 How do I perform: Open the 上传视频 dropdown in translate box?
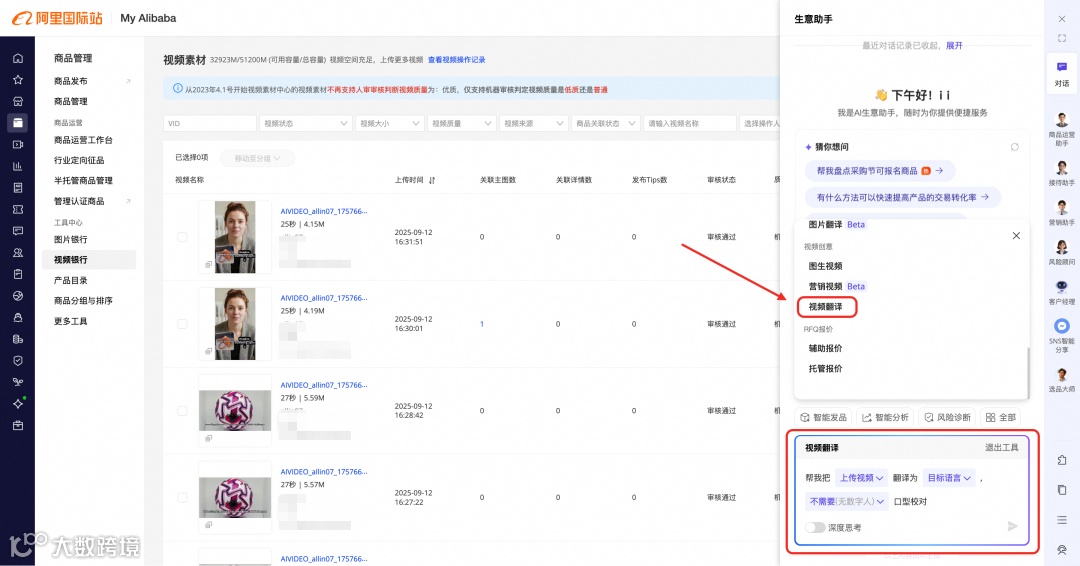tap(860, 478)
